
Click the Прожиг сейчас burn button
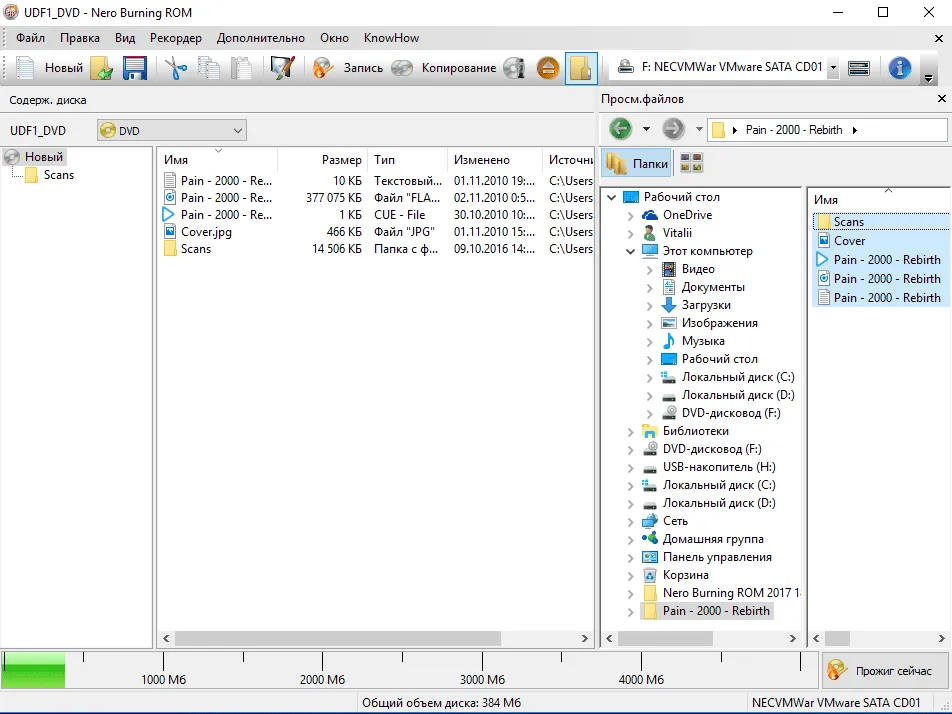pos(885,670)
